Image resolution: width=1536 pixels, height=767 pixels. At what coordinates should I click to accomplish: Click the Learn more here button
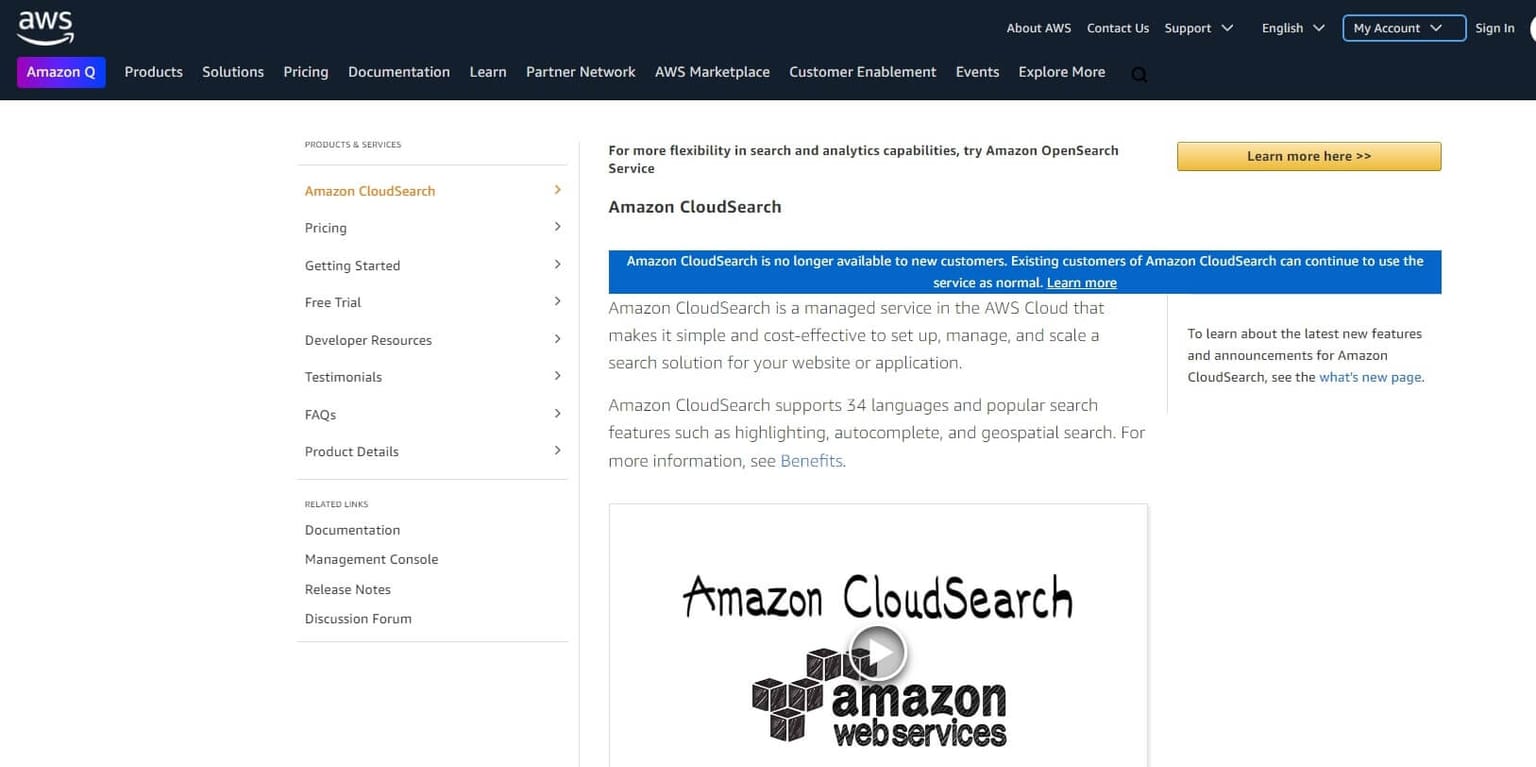point(1308,156)
